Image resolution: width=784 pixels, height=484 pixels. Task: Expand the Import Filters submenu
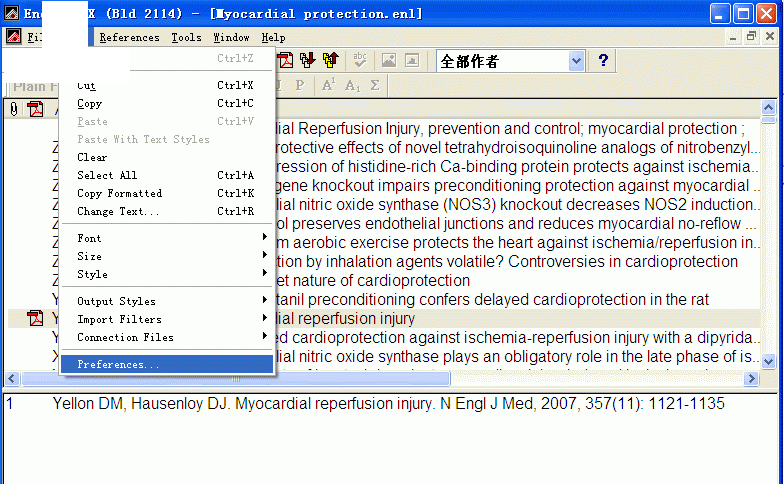(166, 319)
